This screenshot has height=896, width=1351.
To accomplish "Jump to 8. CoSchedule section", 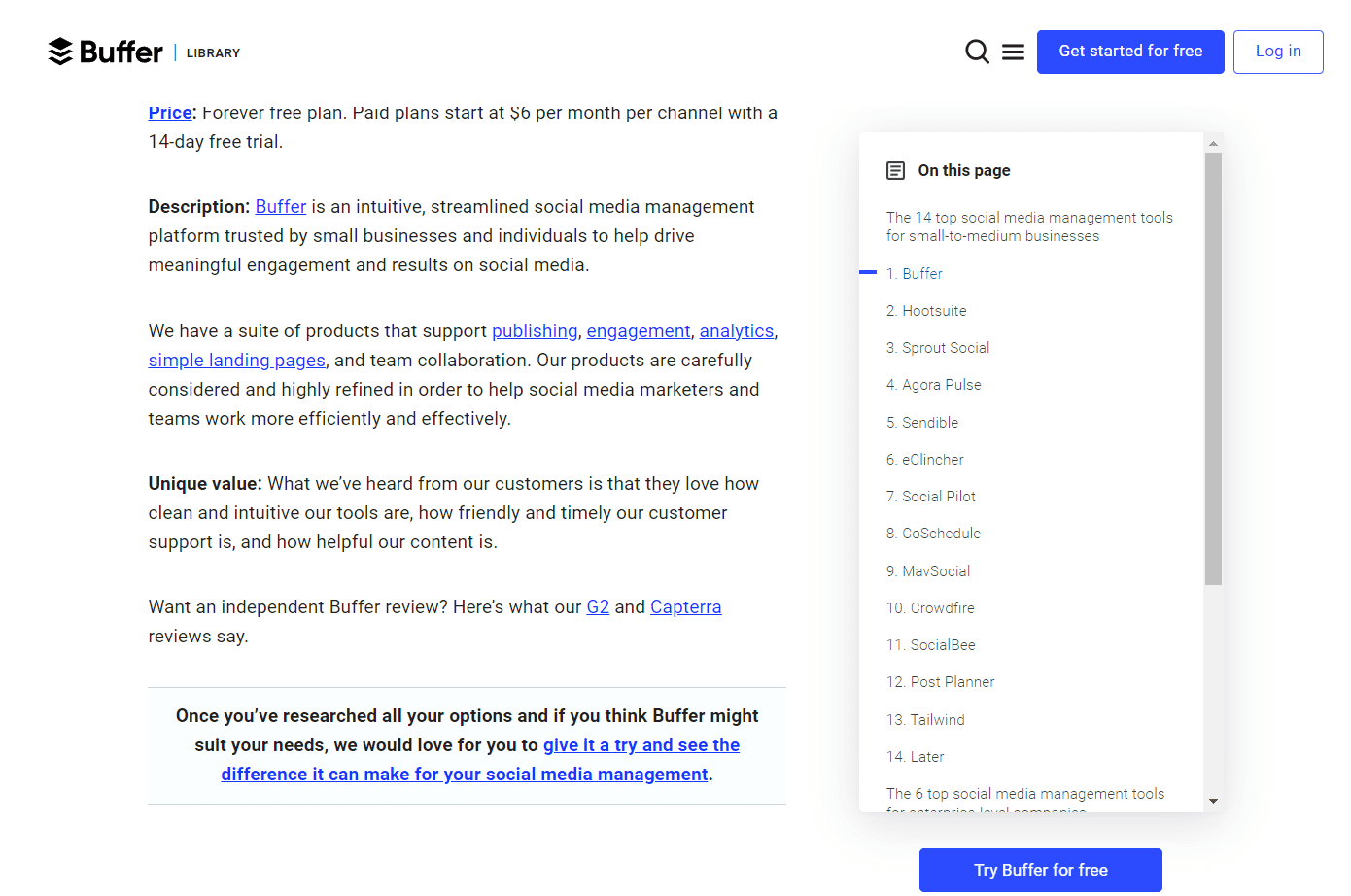I will tap(933, 534).
